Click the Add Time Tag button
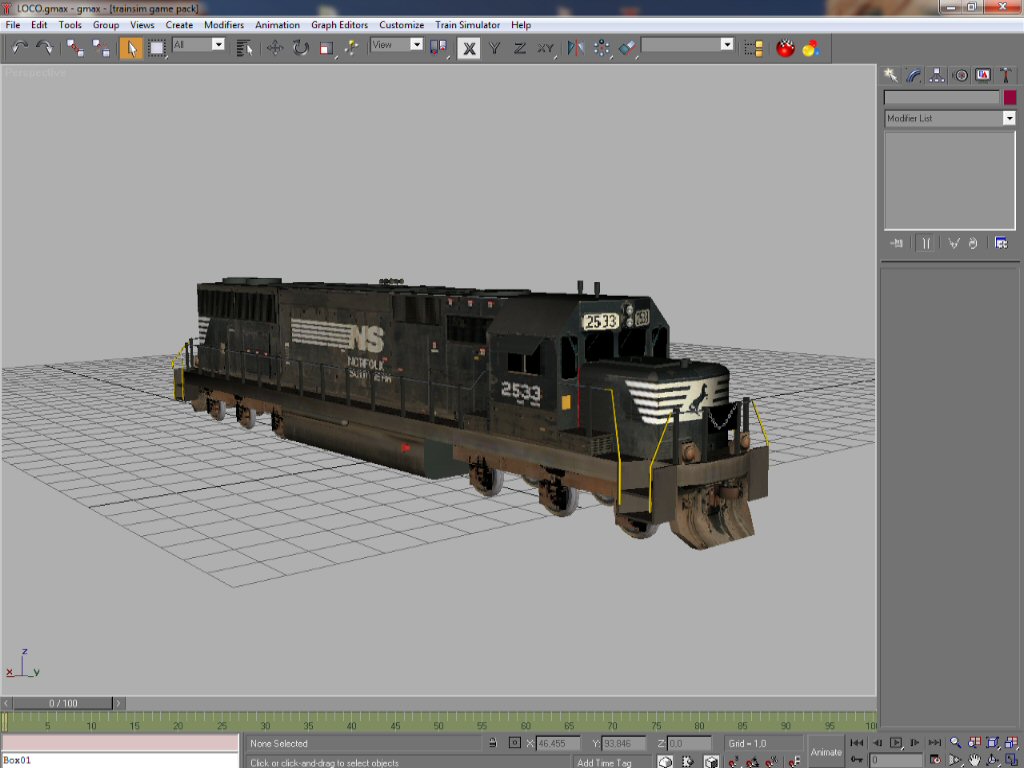Screen dimensions: 1024x768 click(604, 762)
